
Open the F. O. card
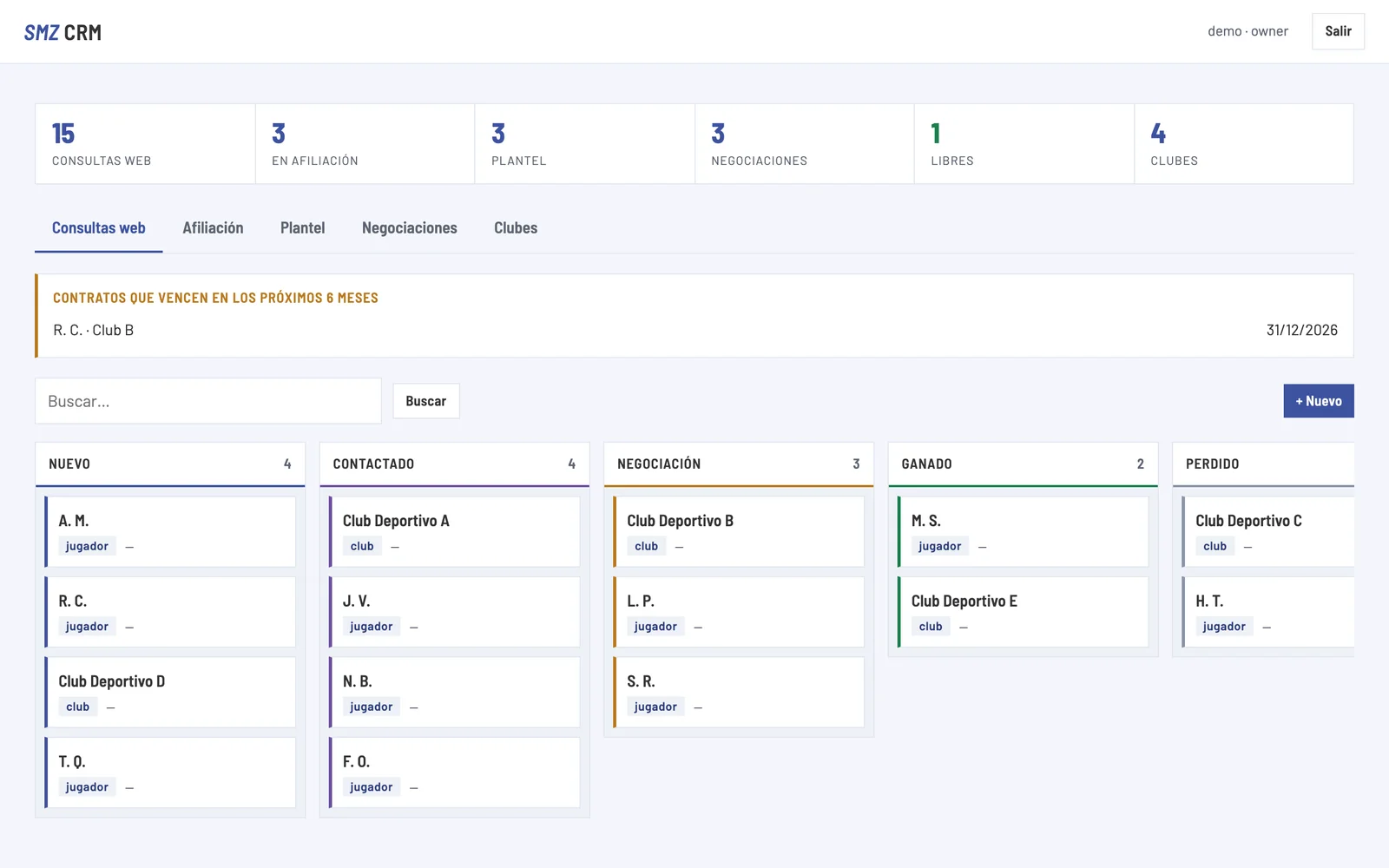tap(454, 773)
